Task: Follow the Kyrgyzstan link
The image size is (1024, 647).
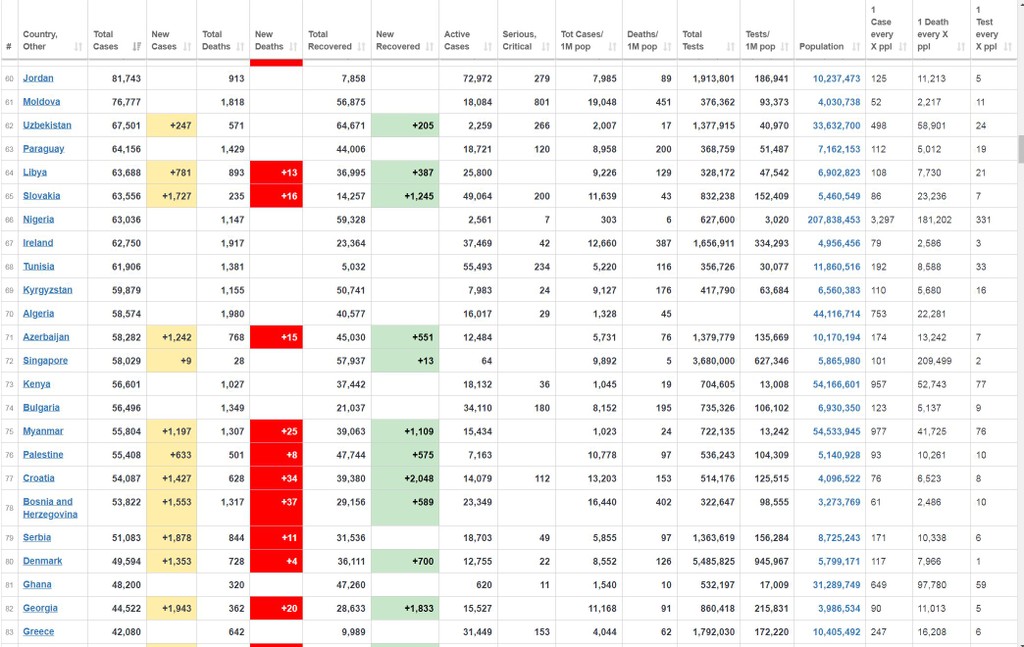Action: pos(48,290)
